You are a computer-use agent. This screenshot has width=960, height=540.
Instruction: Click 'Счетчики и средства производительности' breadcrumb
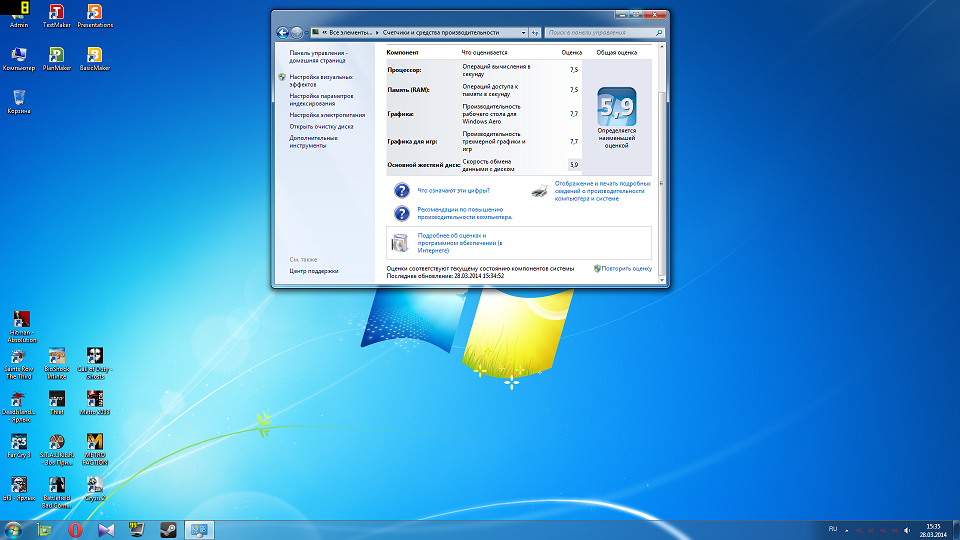441,32
